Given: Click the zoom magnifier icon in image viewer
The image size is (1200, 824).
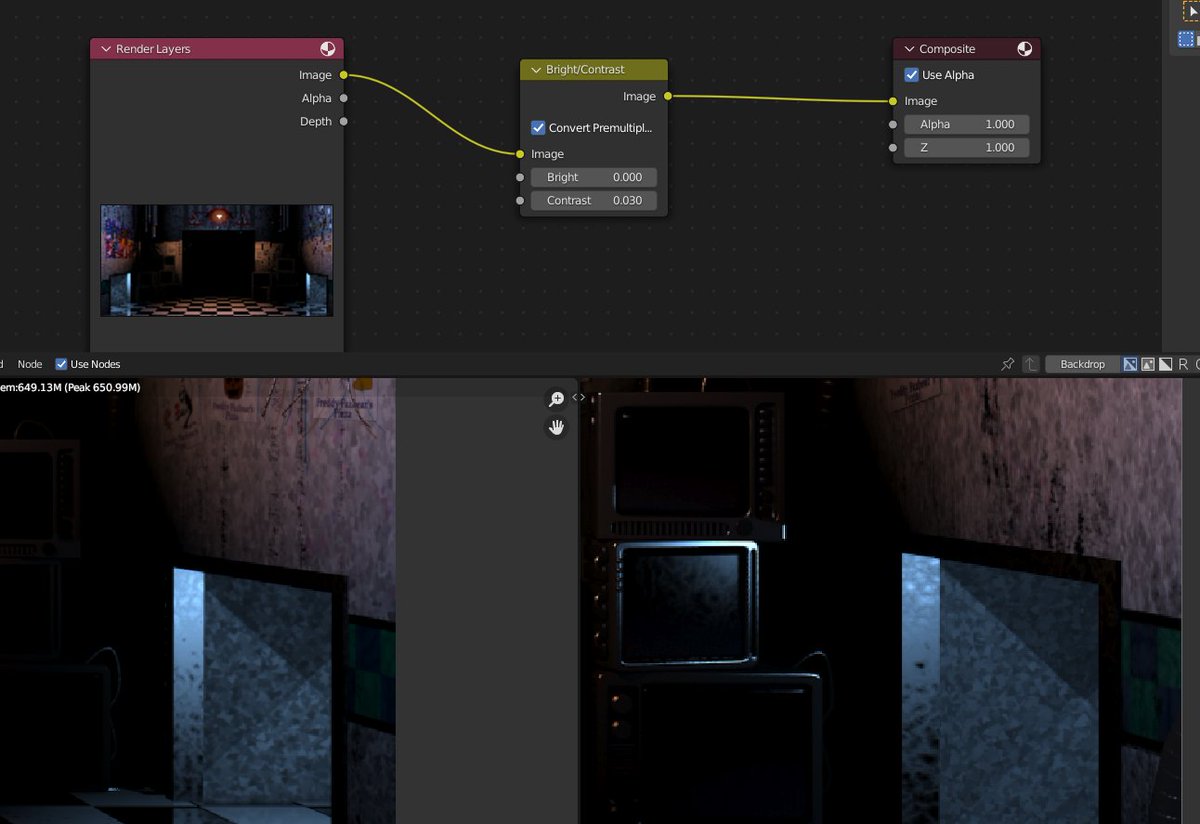Looking at the screenshot, I should [x=556, y=400].
